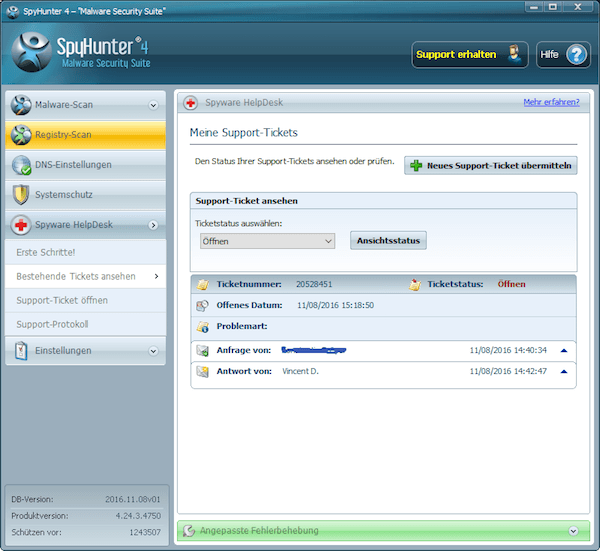Toggle the Spyware HelpDesk section arrow
Image resolution: width=600 pixels, height=551 pixels.
(153, 225)
